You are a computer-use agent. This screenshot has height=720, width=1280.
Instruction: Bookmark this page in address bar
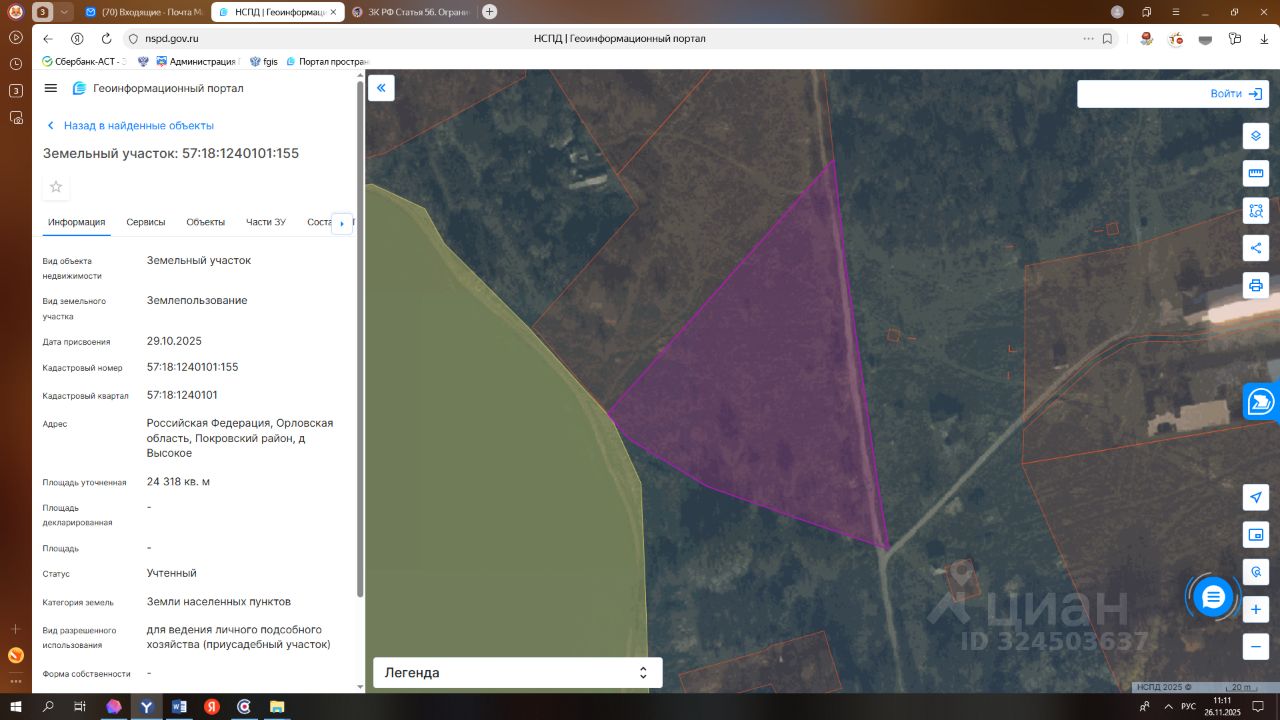[x=1107, y=39]
